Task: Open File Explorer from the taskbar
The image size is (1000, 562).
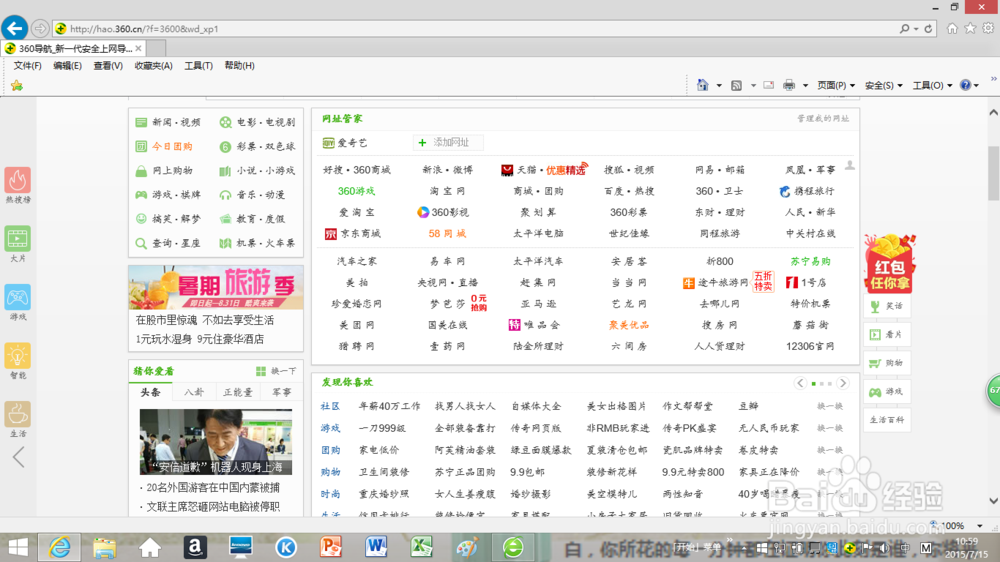Action: [105, 547]
